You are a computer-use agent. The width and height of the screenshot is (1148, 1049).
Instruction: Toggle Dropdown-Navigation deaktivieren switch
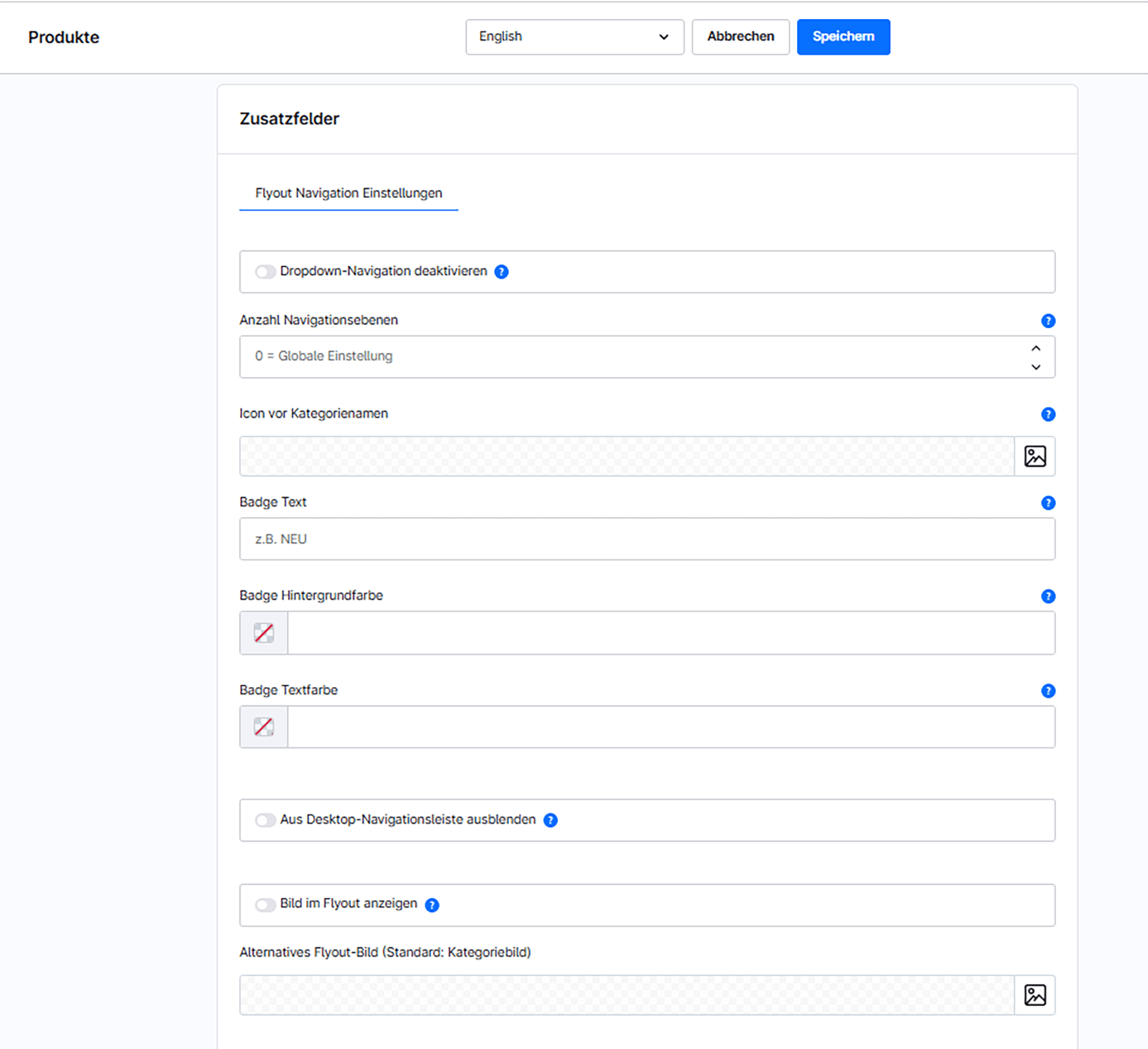point(265,272)
